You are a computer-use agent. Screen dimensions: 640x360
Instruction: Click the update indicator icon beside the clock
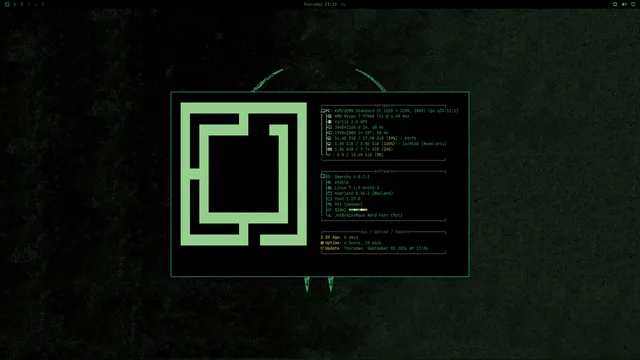343,4
